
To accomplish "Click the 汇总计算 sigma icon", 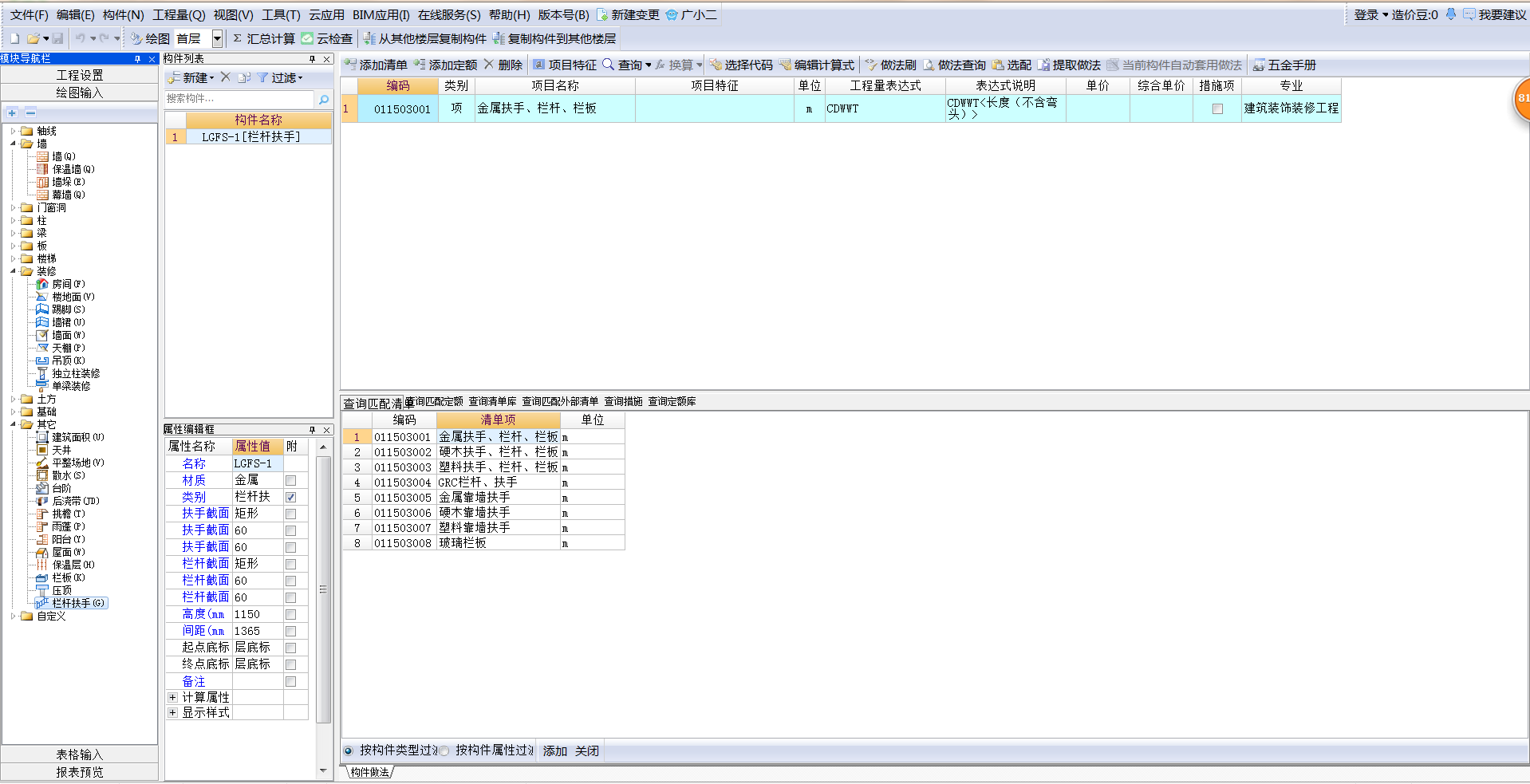I will coord(237,38).
